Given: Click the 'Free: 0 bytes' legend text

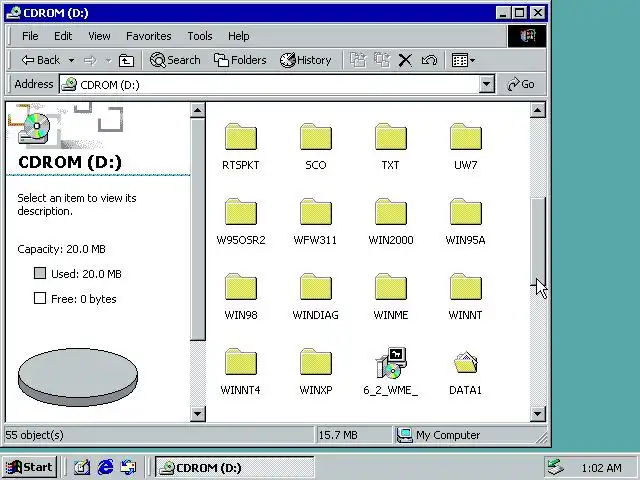Looking at the screenshot, I should [84, 299].
